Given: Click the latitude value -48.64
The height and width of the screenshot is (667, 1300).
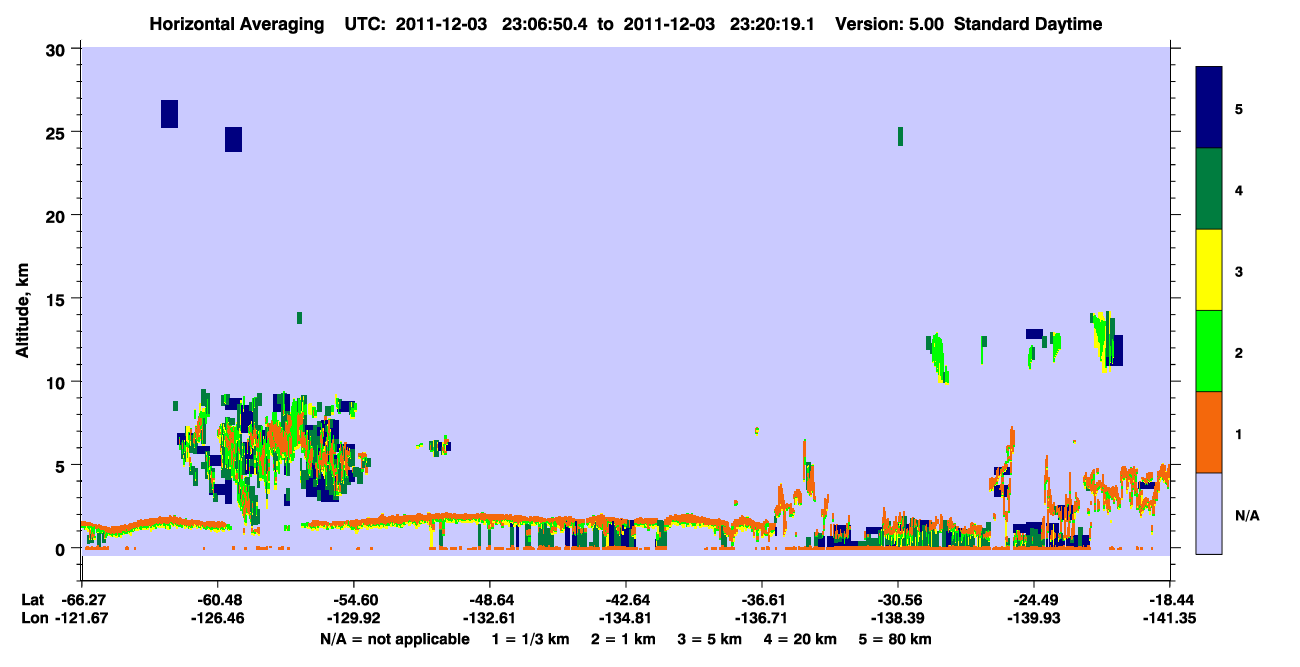Looking at the screenshot, I should coord(491,599).
